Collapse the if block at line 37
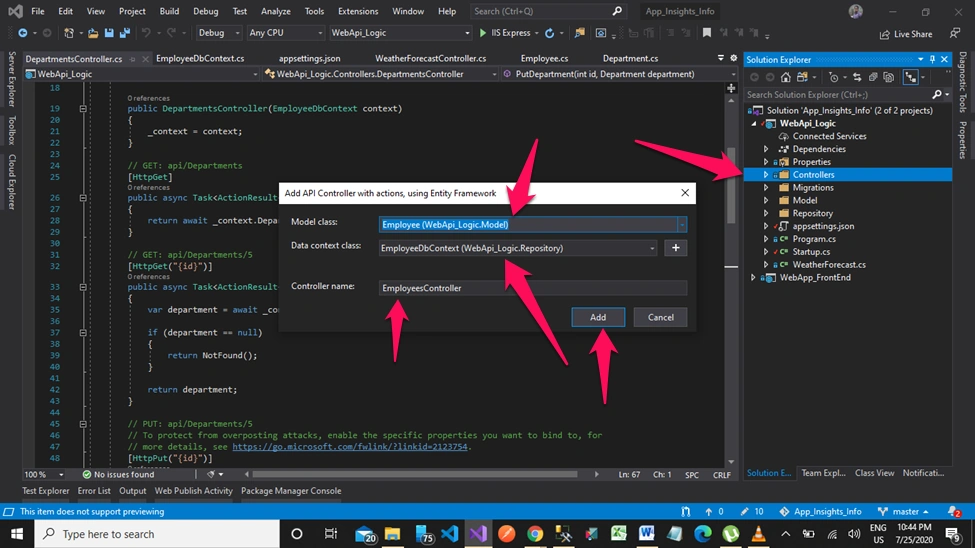The image size is (975, 548). [x=83, y=333]
